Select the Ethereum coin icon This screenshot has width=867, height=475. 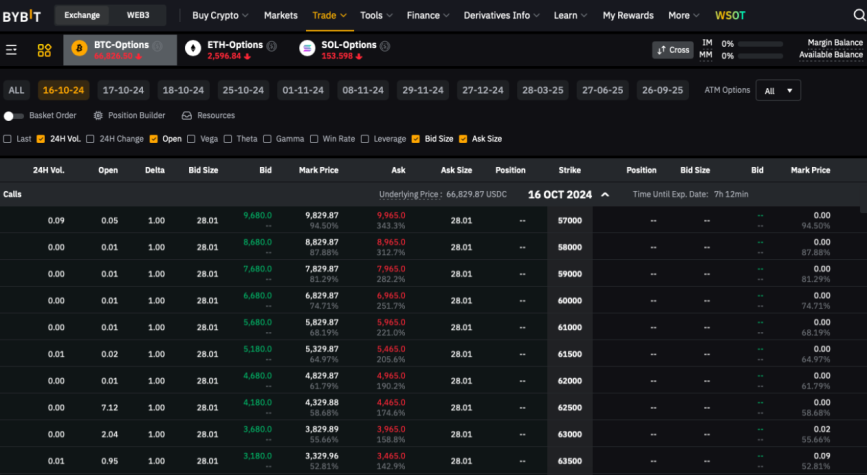(193, 49)
